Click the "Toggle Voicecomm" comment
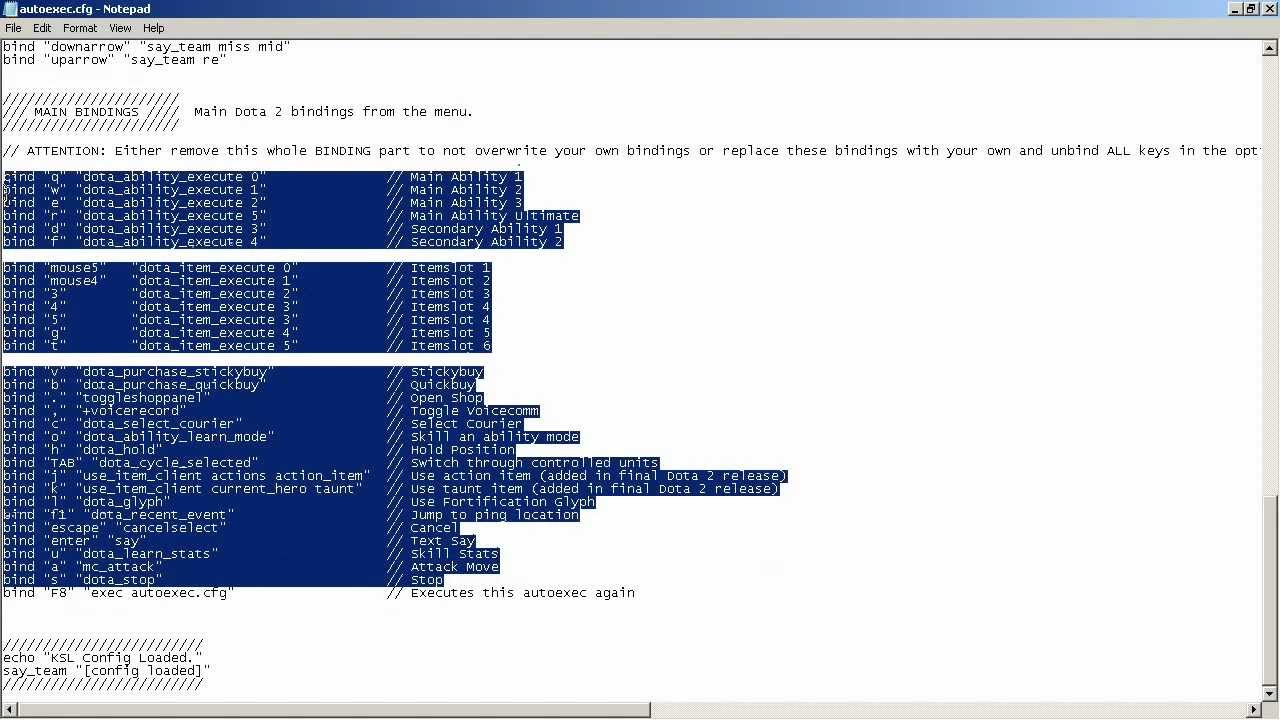Viewport: 1280px width, 720px height. pos(474,411)
